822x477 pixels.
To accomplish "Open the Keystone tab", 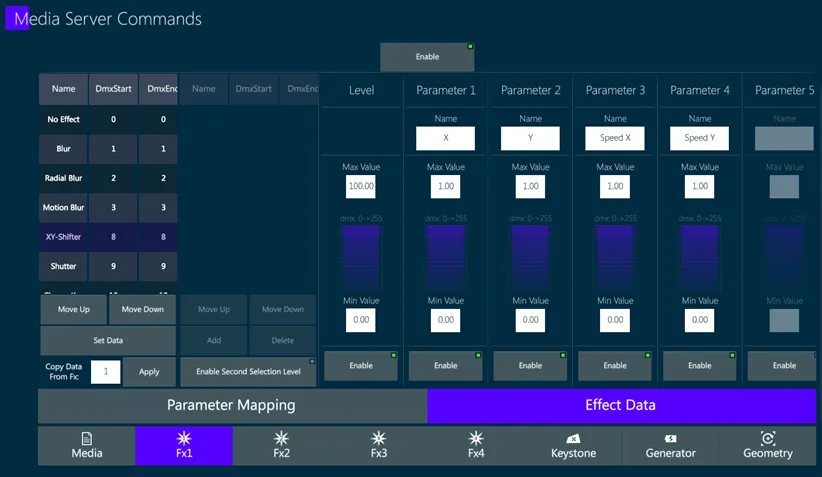I will tap(574, 446).
